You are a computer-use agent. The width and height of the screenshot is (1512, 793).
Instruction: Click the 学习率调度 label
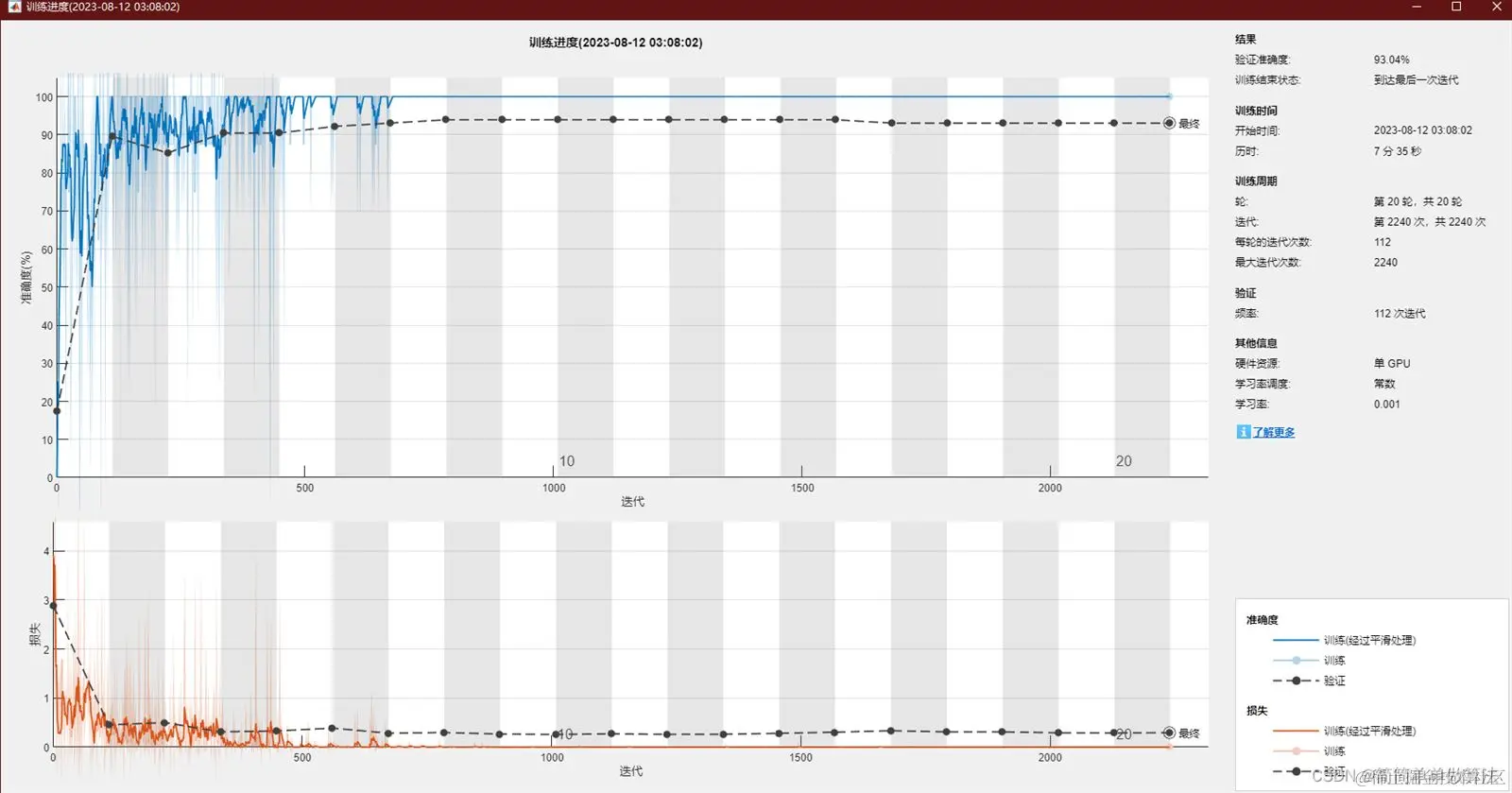click(1262, 384)
